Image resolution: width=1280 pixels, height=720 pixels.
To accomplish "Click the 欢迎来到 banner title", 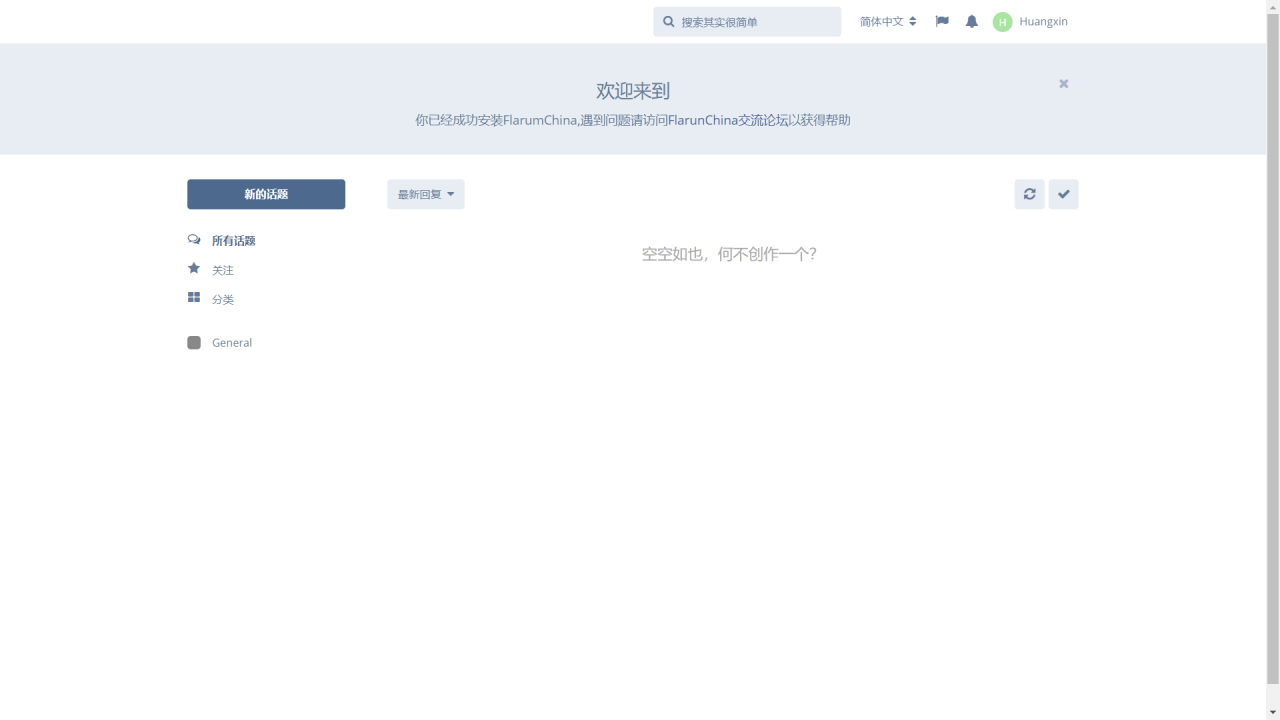I will tap(633, 91).
